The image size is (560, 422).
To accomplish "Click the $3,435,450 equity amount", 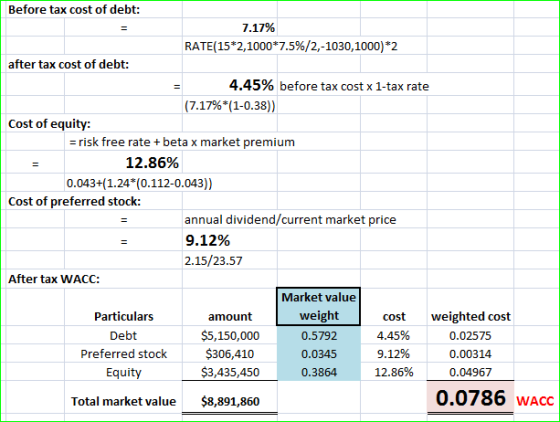I will point(230,372).
